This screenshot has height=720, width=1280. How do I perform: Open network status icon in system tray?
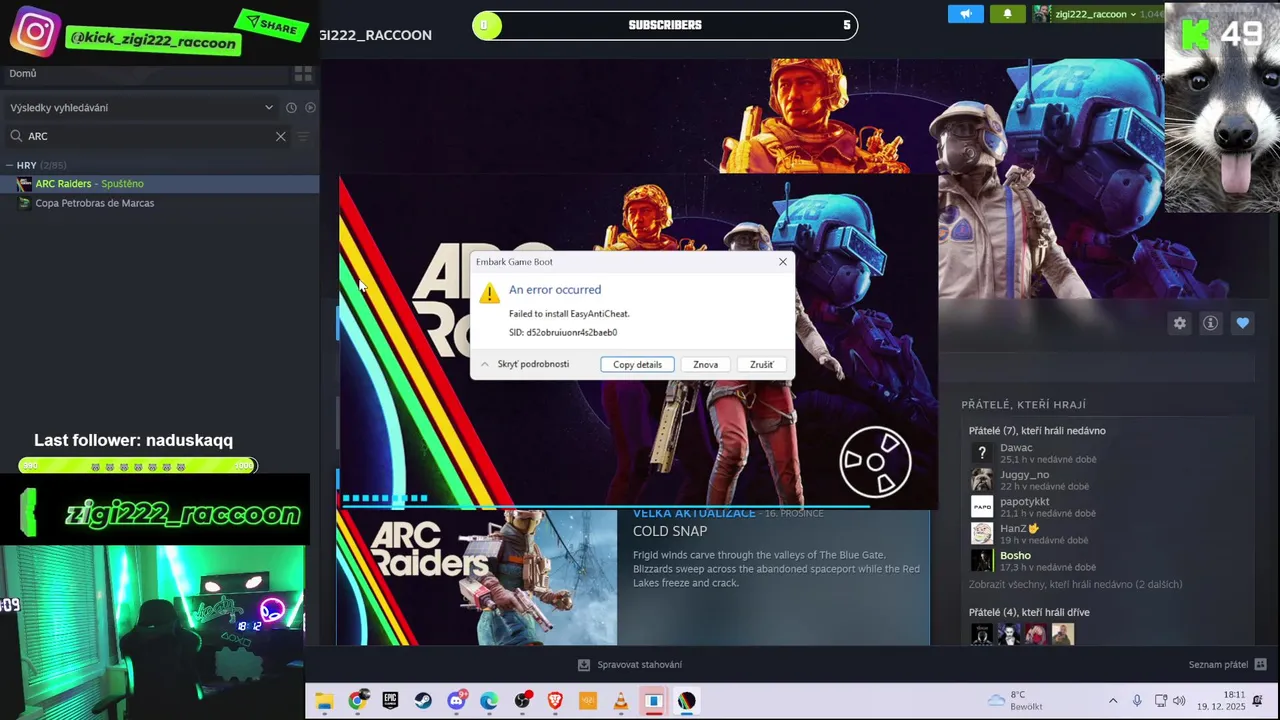(x=1160, y=701)
